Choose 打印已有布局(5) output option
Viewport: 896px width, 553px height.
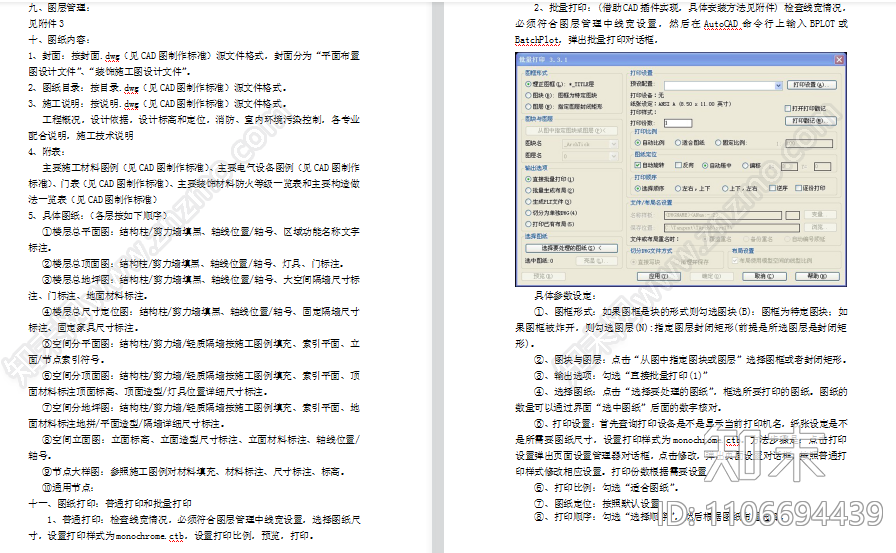pyautogui.click(x=529, y=225)
